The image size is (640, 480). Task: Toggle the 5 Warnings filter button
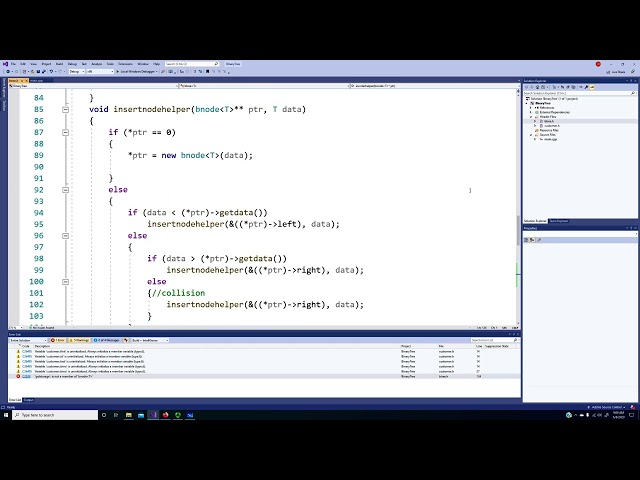[79, 340]
